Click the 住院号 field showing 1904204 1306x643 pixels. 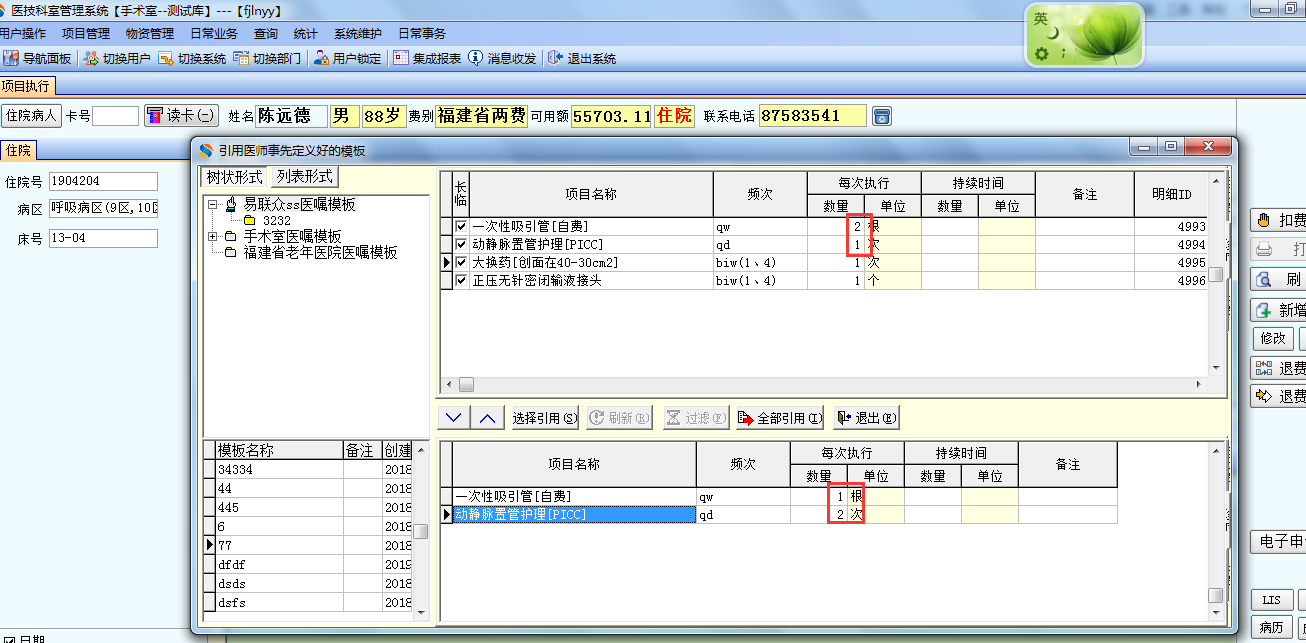[103, 181]
